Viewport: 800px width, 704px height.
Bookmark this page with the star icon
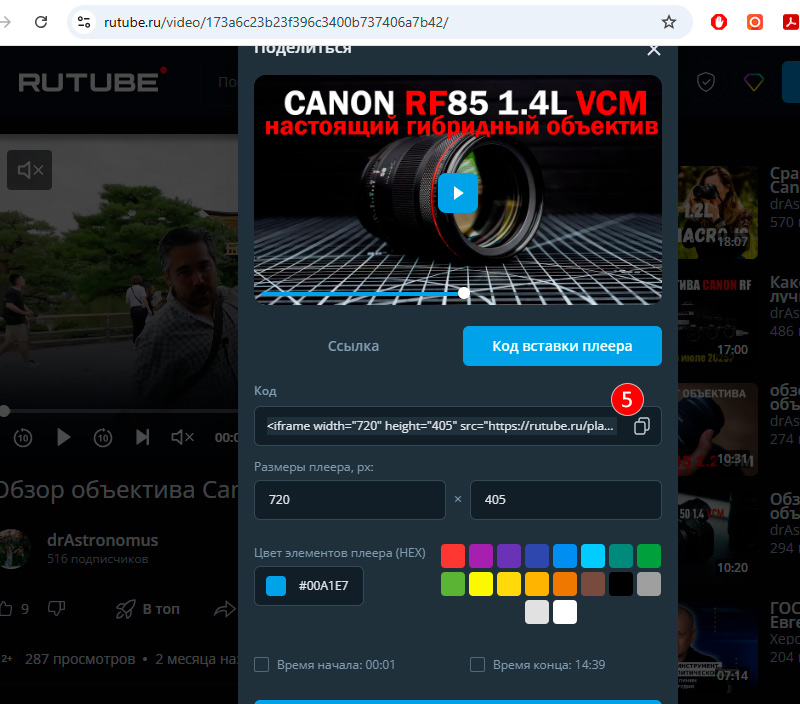669,21
